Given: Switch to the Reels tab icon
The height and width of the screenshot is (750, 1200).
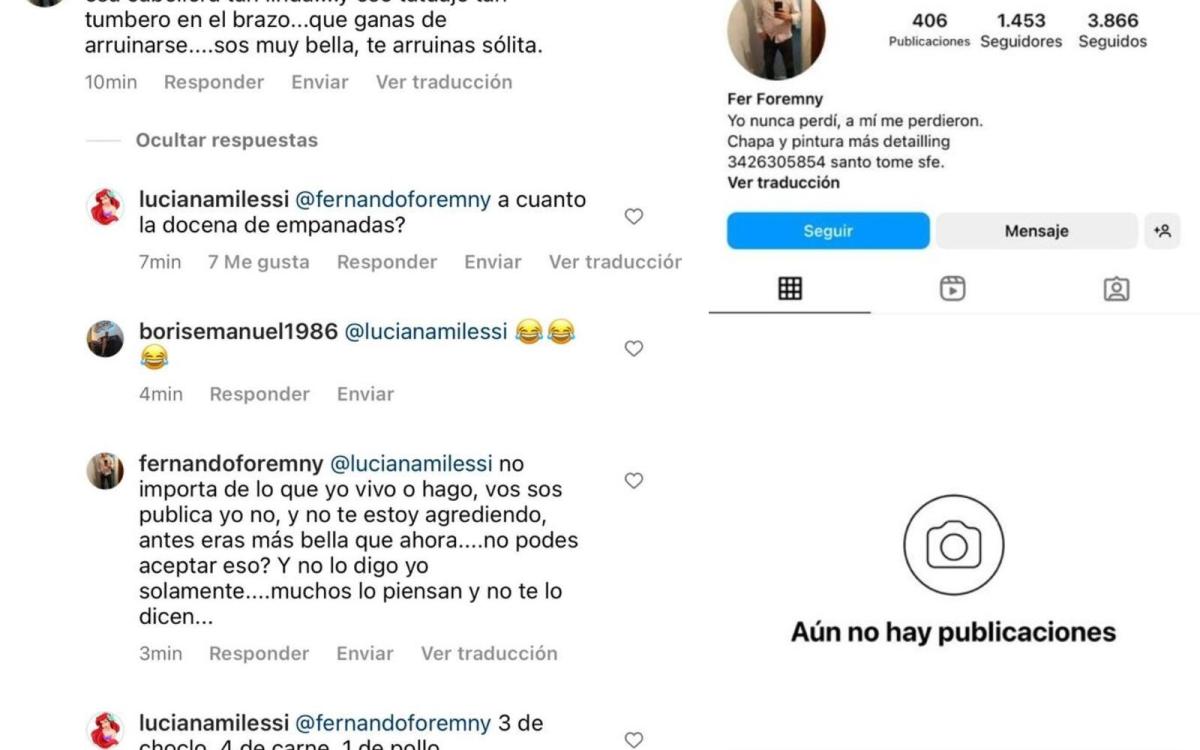Looking at the screenshot, I should coord(953,289).
